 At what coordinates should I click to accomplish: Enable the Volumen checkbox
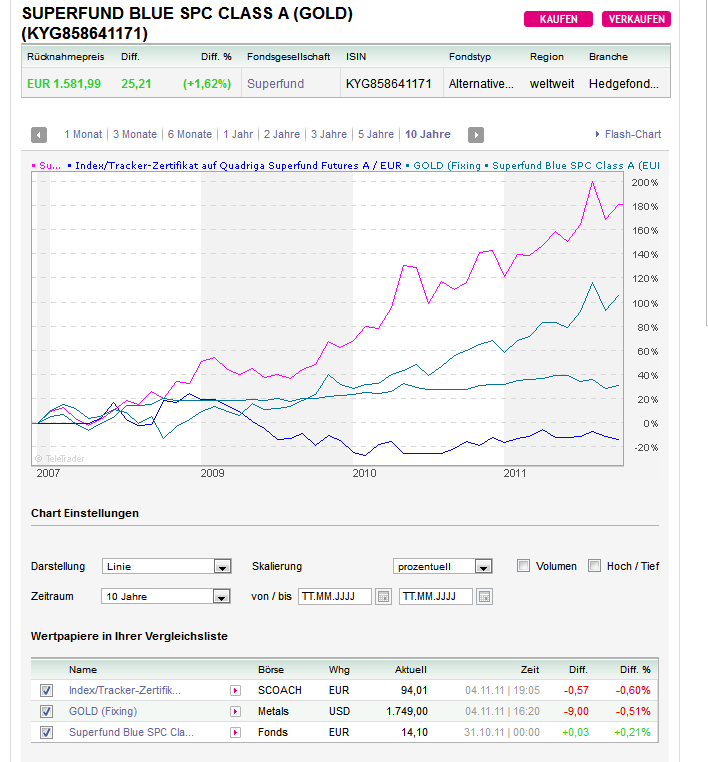coord(523,566)
